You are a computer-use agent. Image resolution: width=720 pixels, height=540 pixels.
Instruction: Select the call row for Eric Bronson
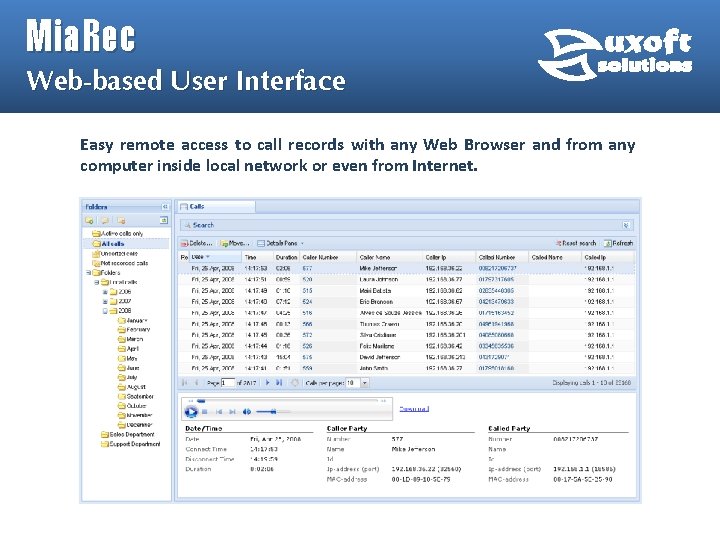click(407, 302)
